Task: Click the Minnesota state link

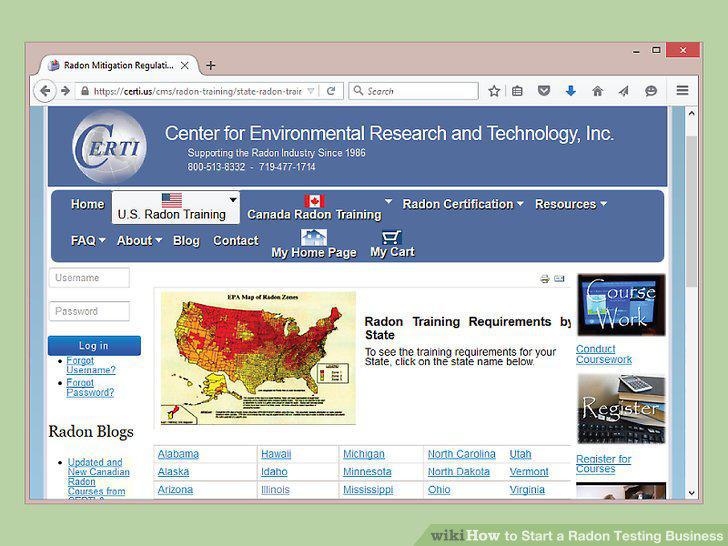Action: [x=367, y=472]
